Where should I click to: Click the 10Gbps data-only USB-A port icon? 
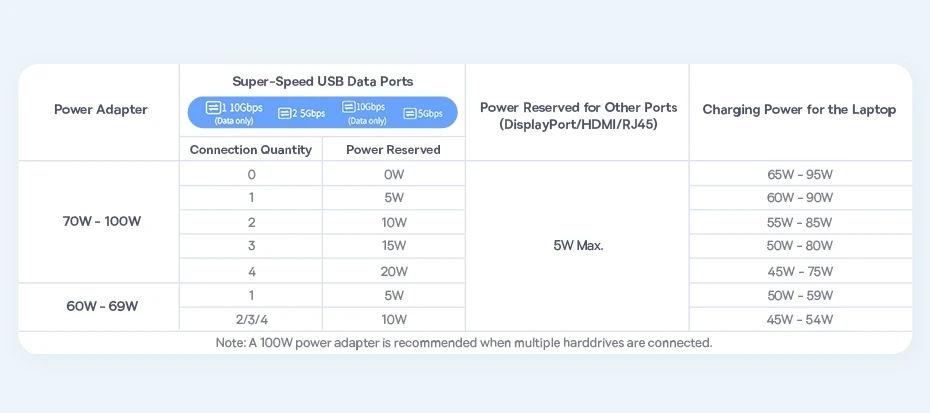(x=349, y=107)
